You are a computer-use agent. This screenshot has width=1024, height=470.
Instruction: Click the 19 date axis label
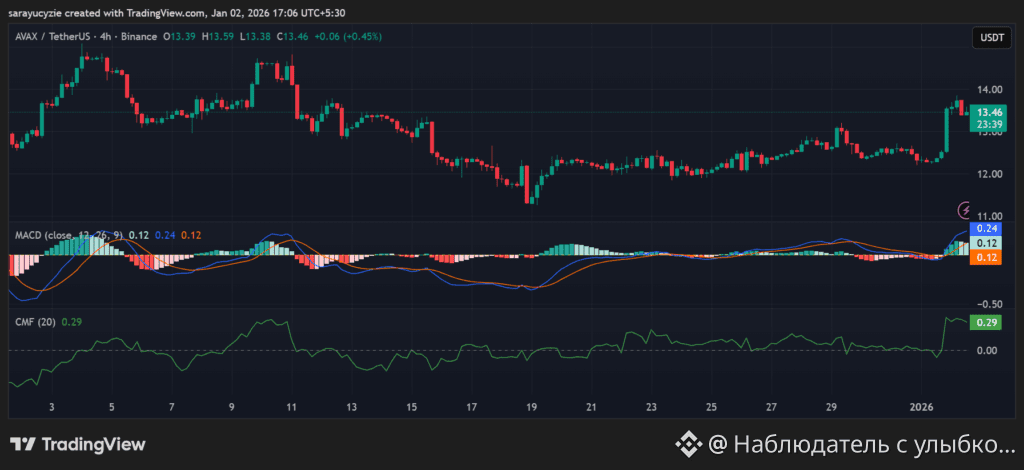point(531,407)
